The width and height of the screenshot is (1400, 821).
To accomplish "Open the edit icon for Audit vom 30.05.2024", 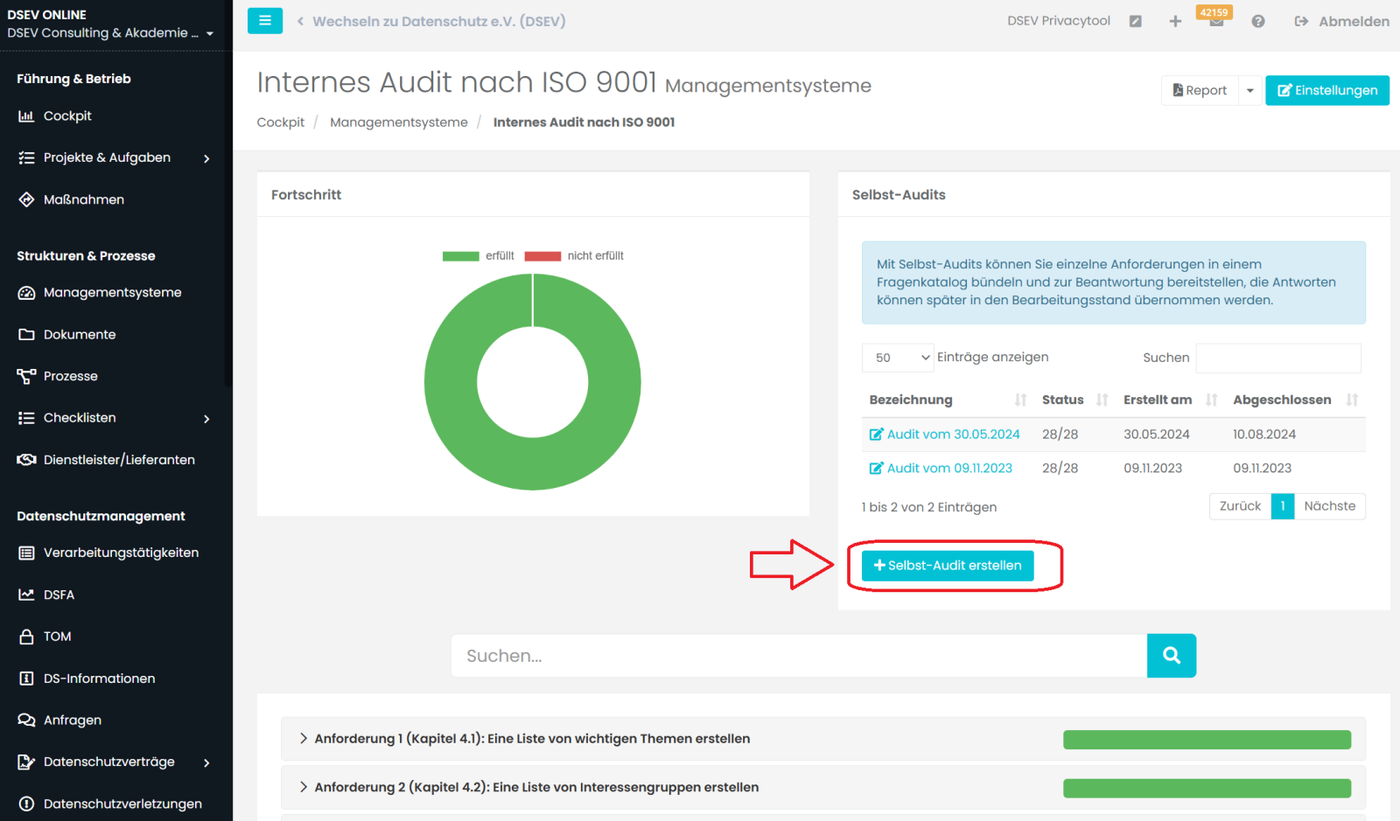I will pos(877,435).
